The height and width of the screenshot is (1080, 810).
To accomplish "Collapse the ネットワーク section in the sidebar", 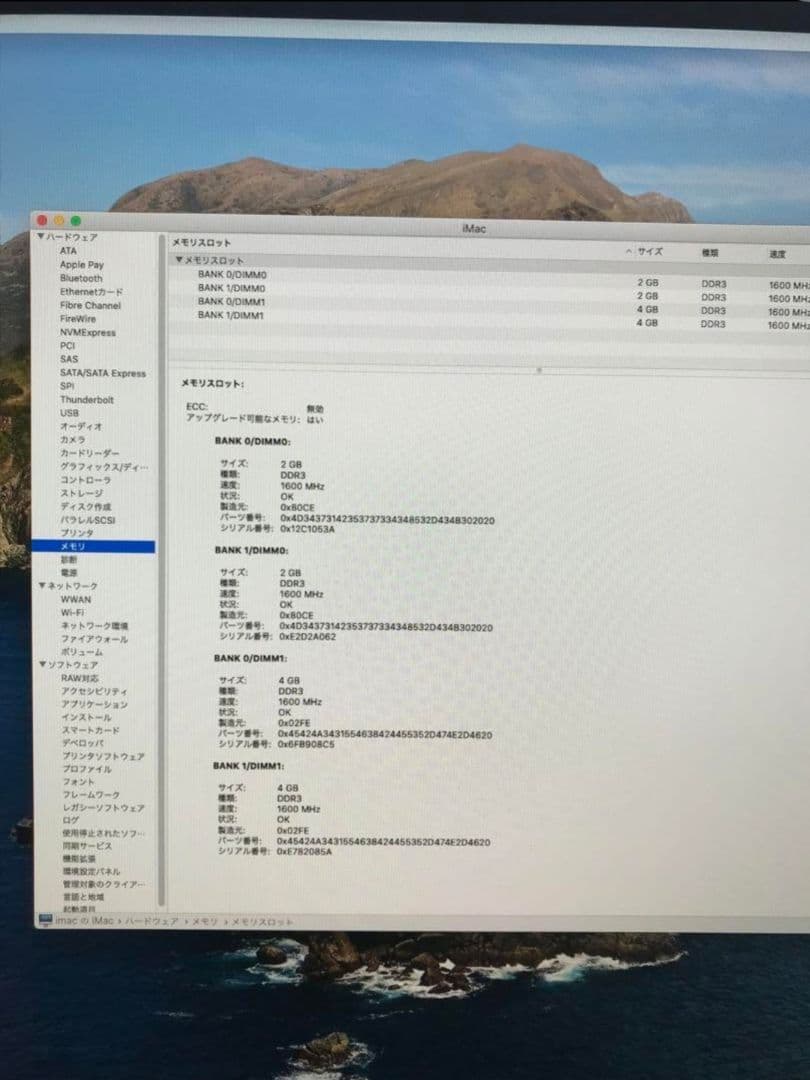I will pos(41,585).
